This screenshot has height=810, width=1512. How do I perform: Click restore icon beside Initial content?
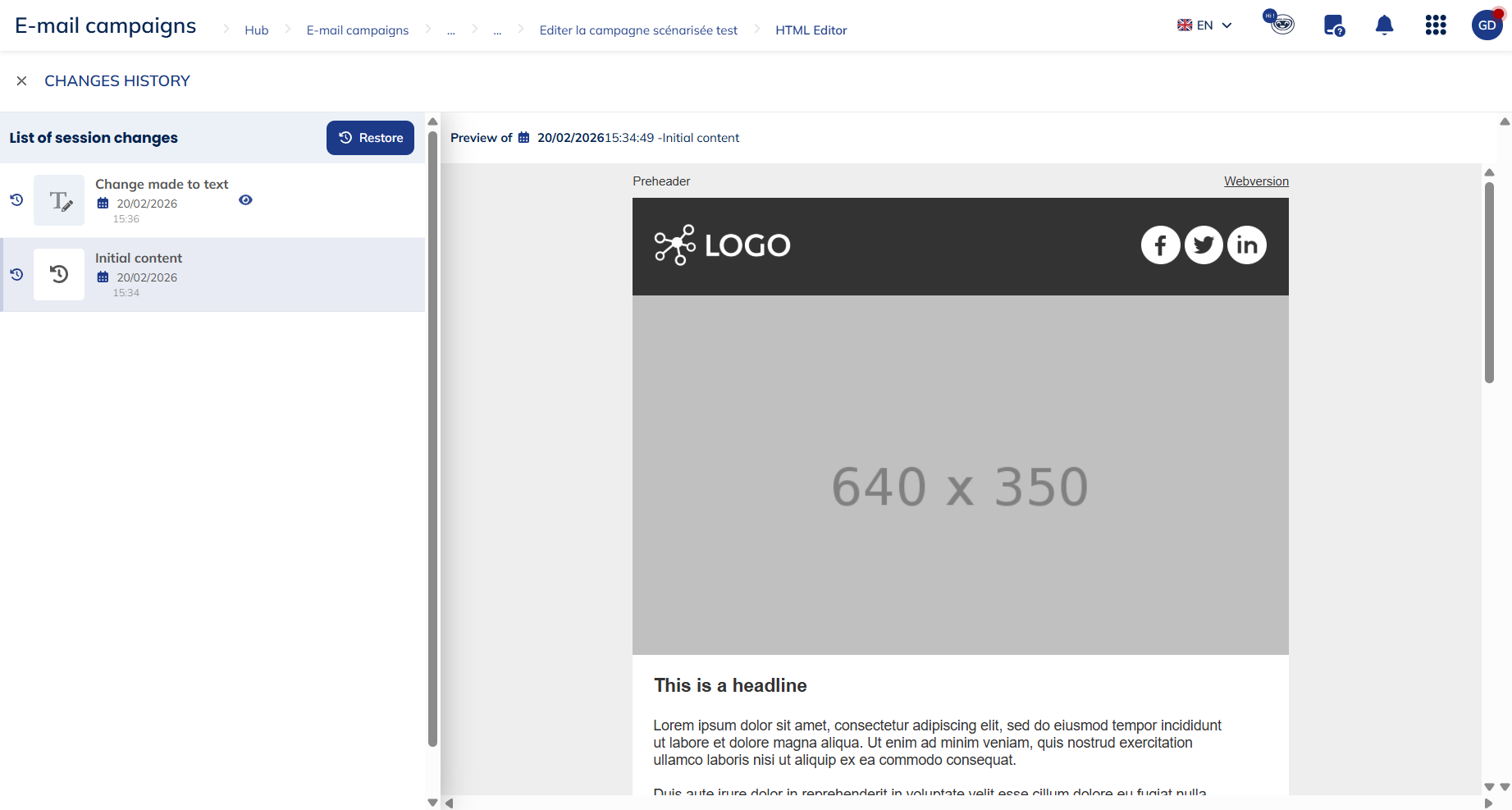click(16, 274)
